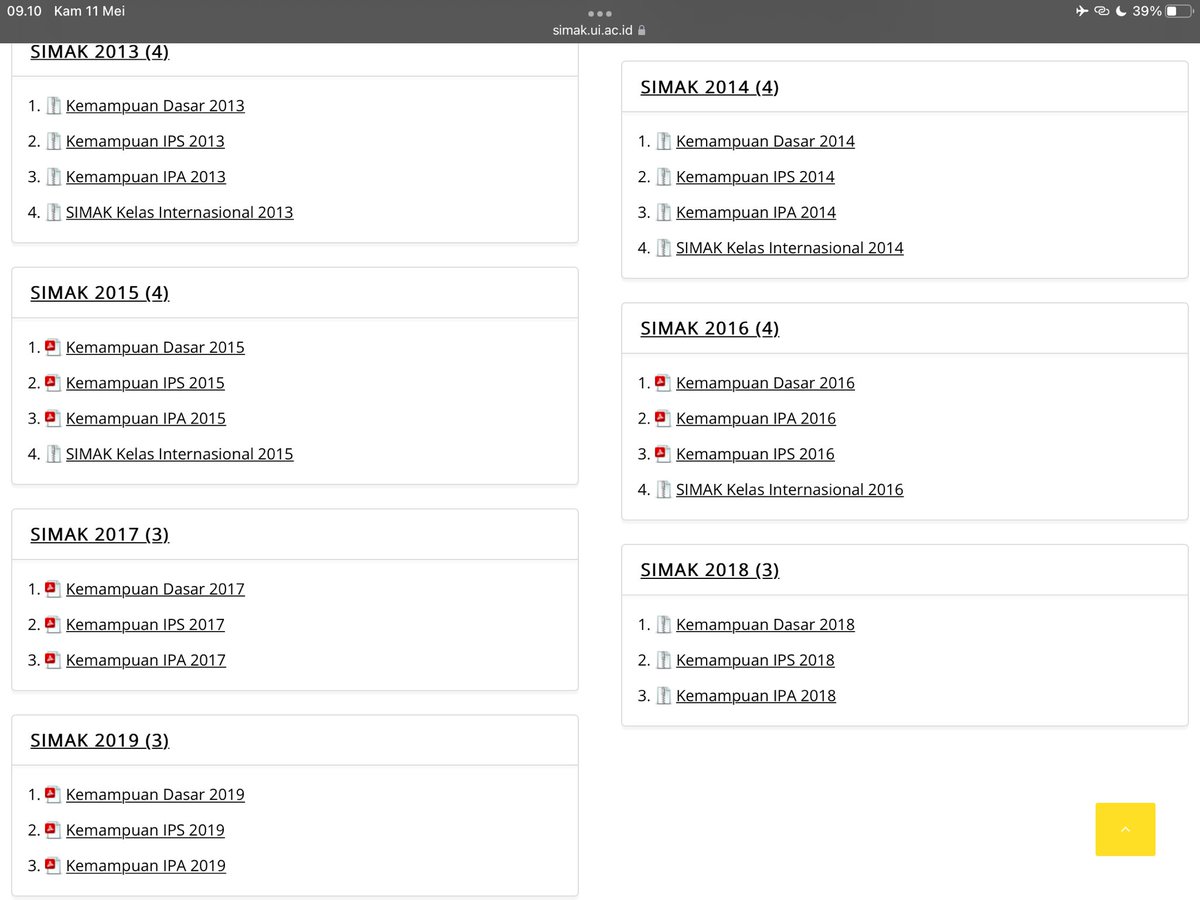Image resolution: width=1200 pixels, height=900 pixels.
Task: Open Kemampuan IPA 2019 link
Action: (x=146, y=865)
